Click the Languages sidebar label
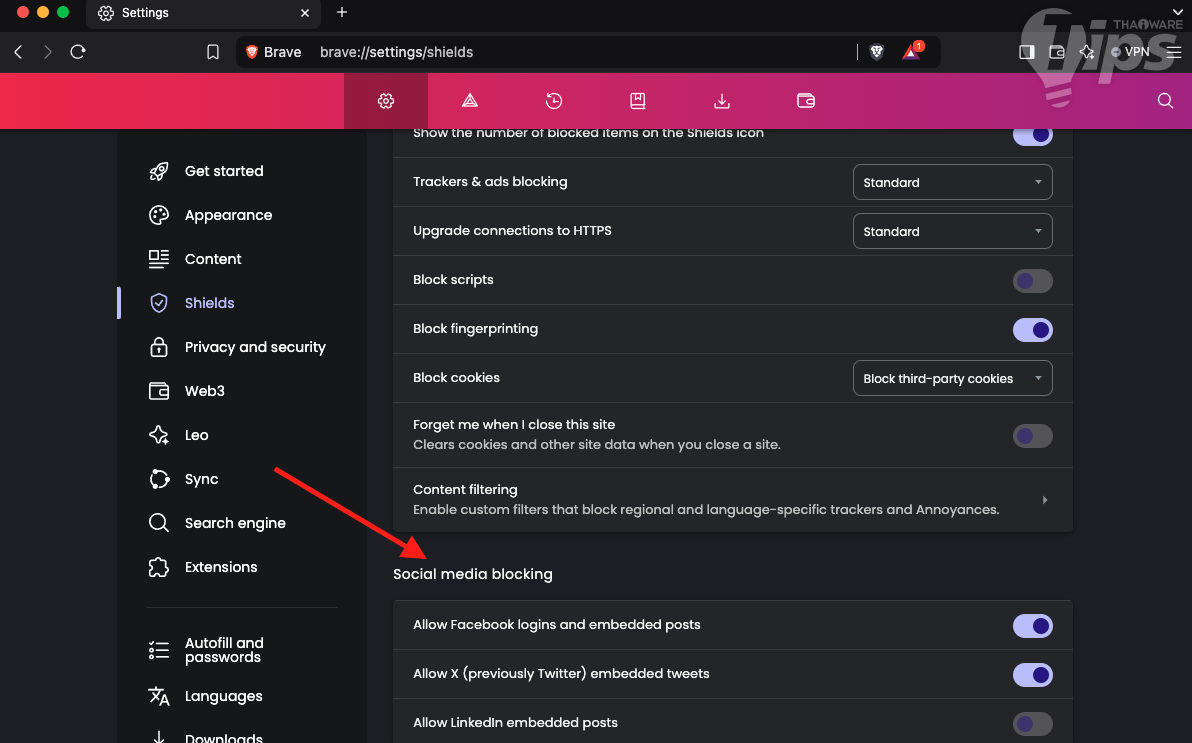This screenshot has width=1192, height=743. pyautogui.click(x=224, y=696)
